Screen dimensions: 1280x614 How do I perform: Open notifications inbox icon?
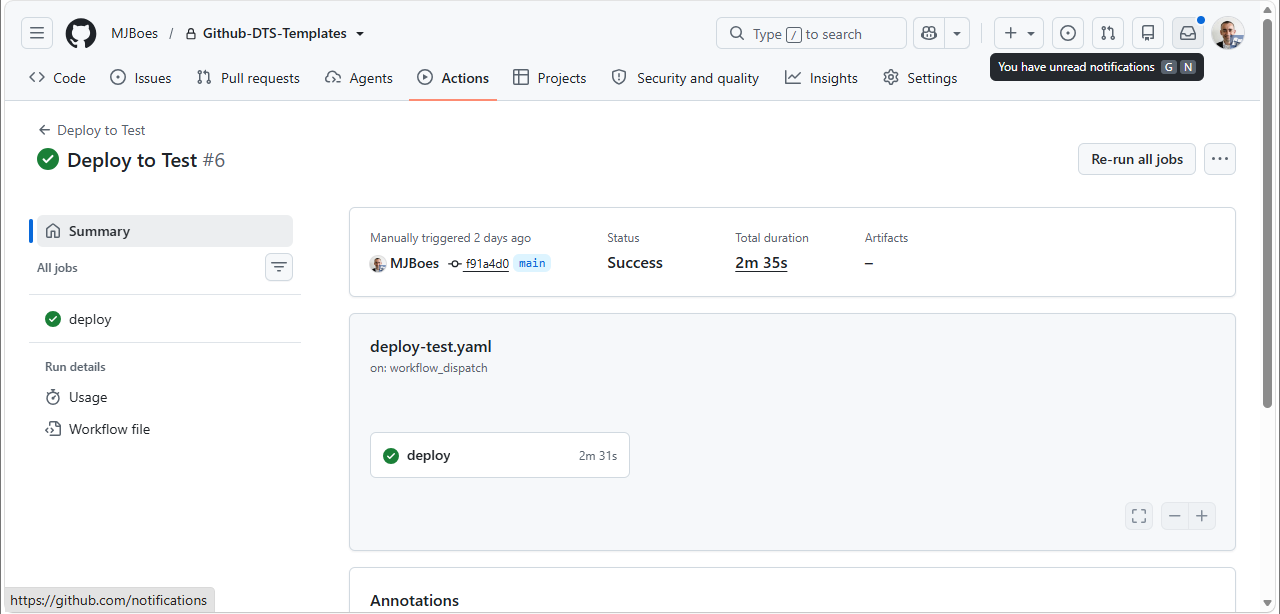tap(1188, 33)
